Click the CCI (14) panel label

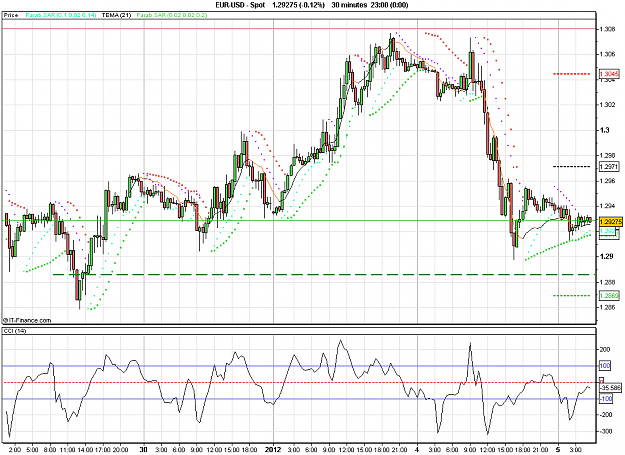(14, 331)
